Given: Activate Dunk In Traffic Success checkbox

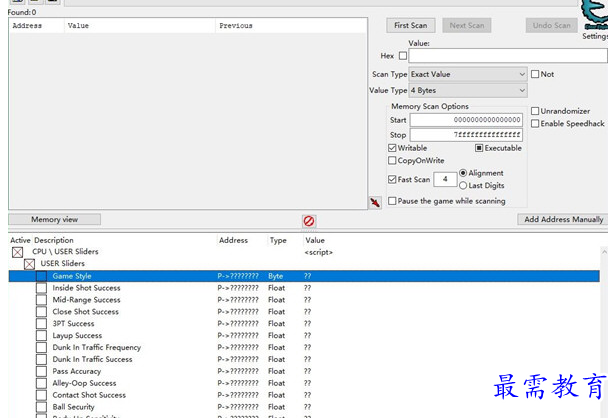Looking at the screenshot, I should (41, 359).
